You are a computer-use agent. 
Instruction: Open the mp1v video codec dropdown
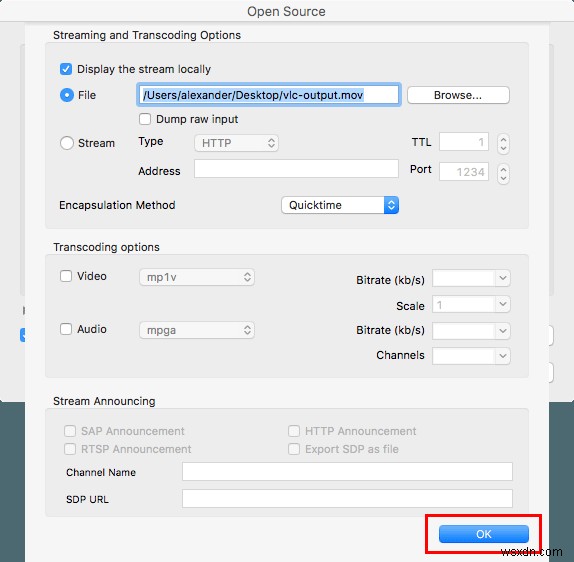point(197,277)
